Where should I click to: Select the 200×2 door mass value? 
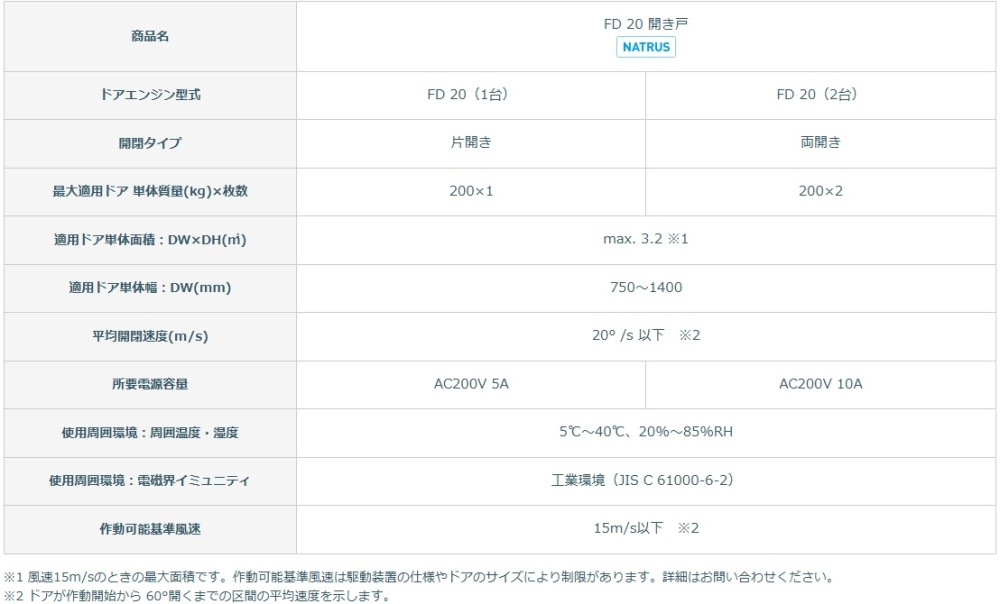click(x=821, y=191)
